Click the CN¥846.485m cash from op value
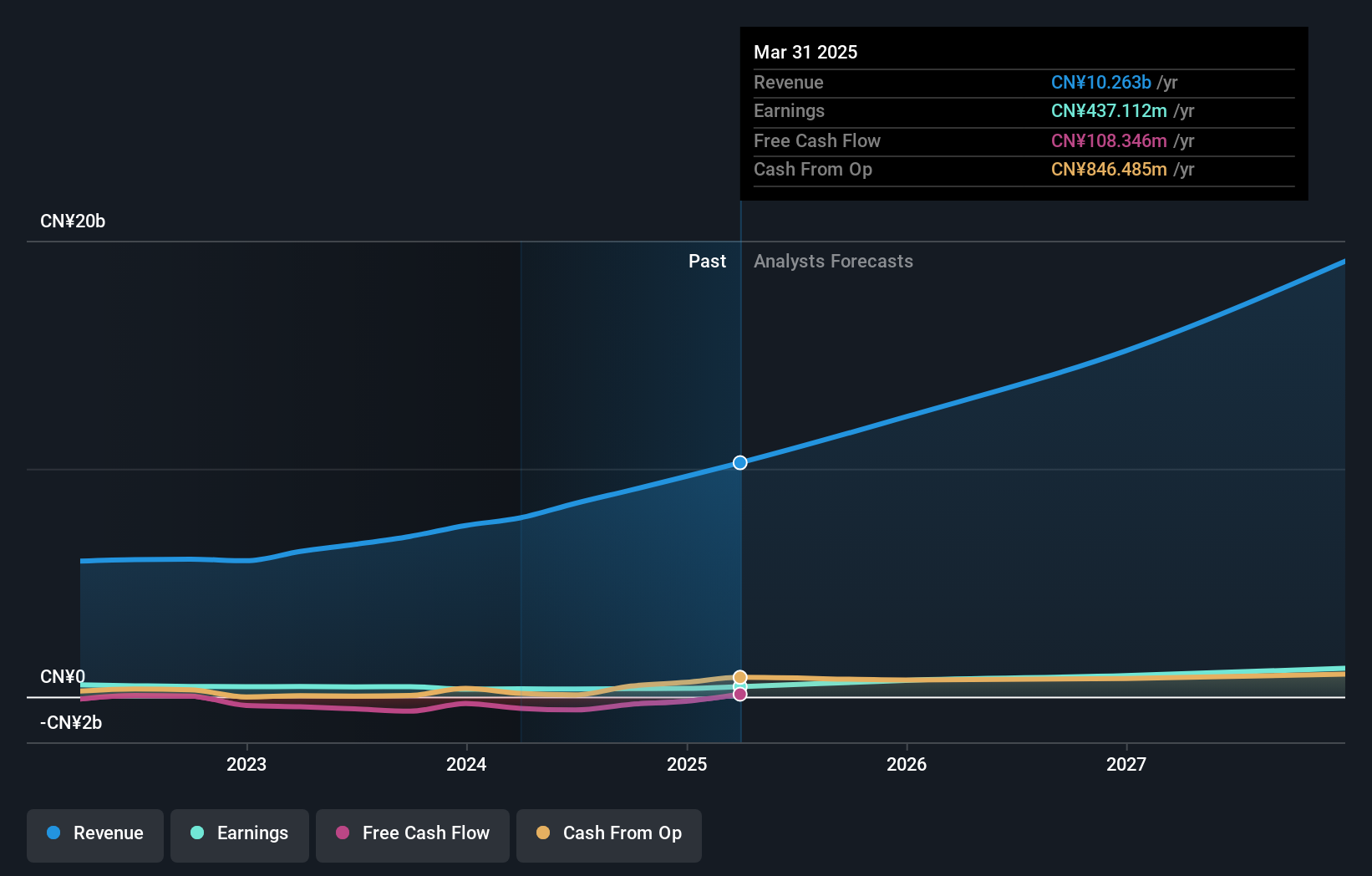The height and width of the screenshot is (876, 1372). (1109, 170)
